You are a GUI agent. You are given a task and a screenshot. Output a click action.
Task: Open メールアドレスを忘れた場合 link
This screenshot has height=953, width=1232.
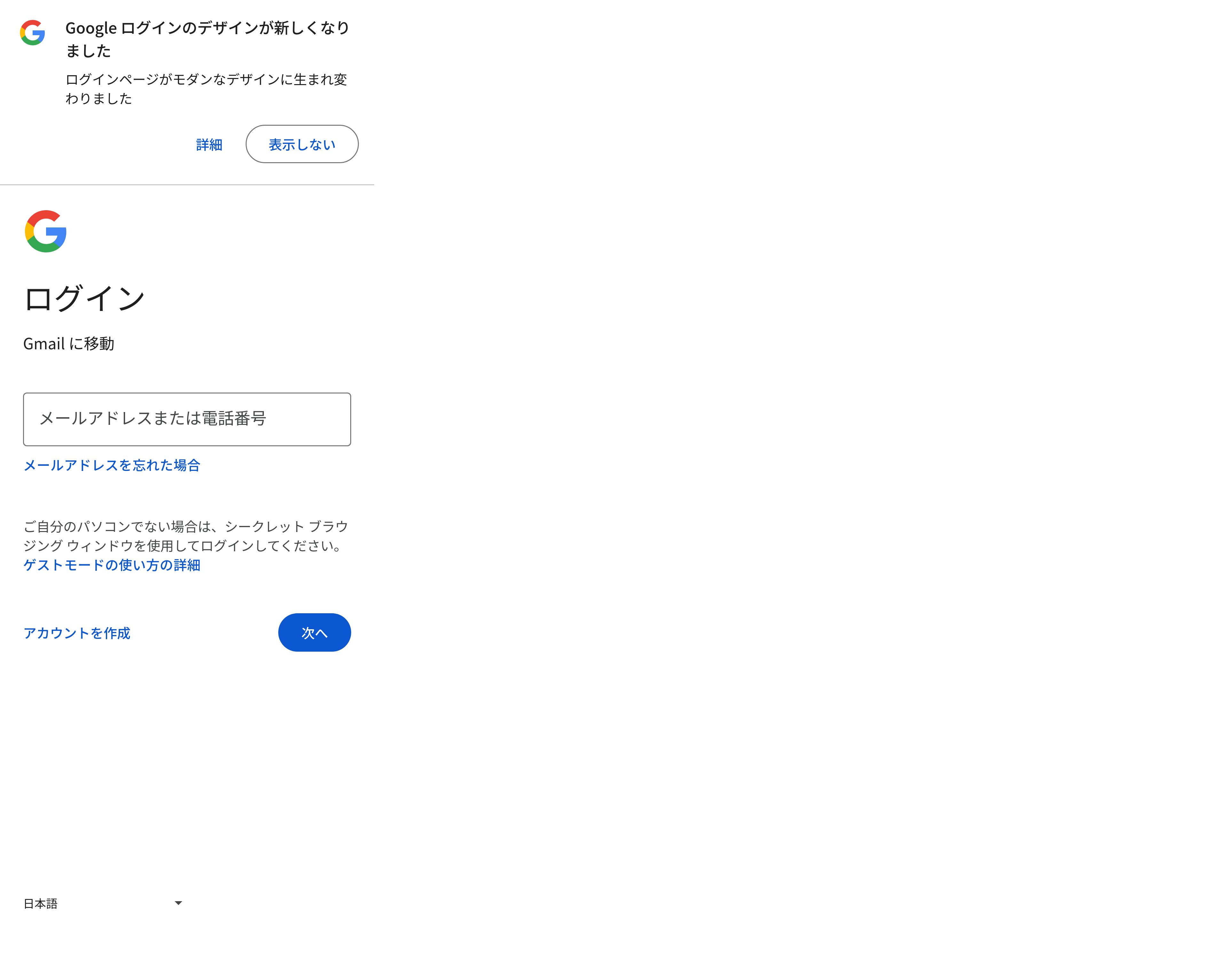click(112, 465)
